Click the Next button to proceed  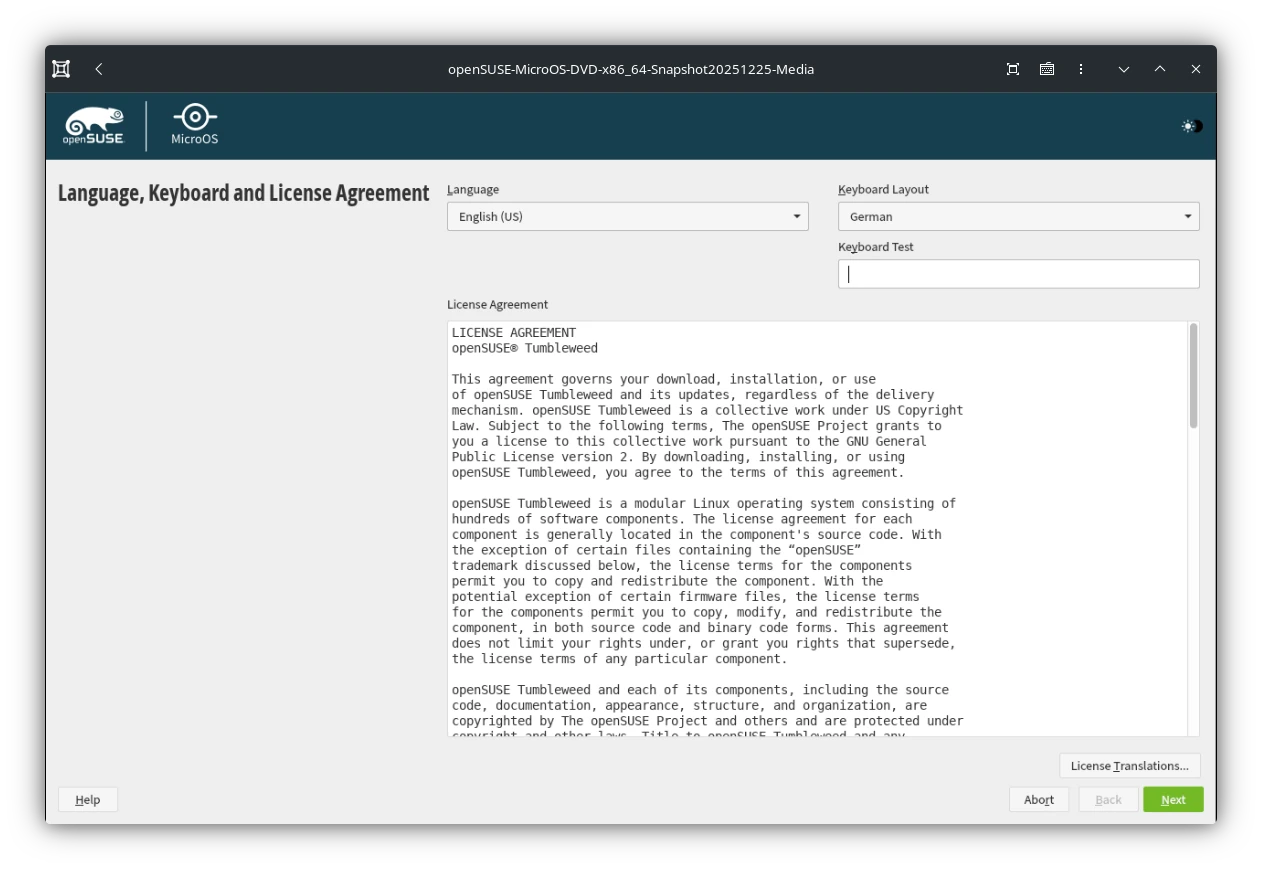click(1172, 799)
